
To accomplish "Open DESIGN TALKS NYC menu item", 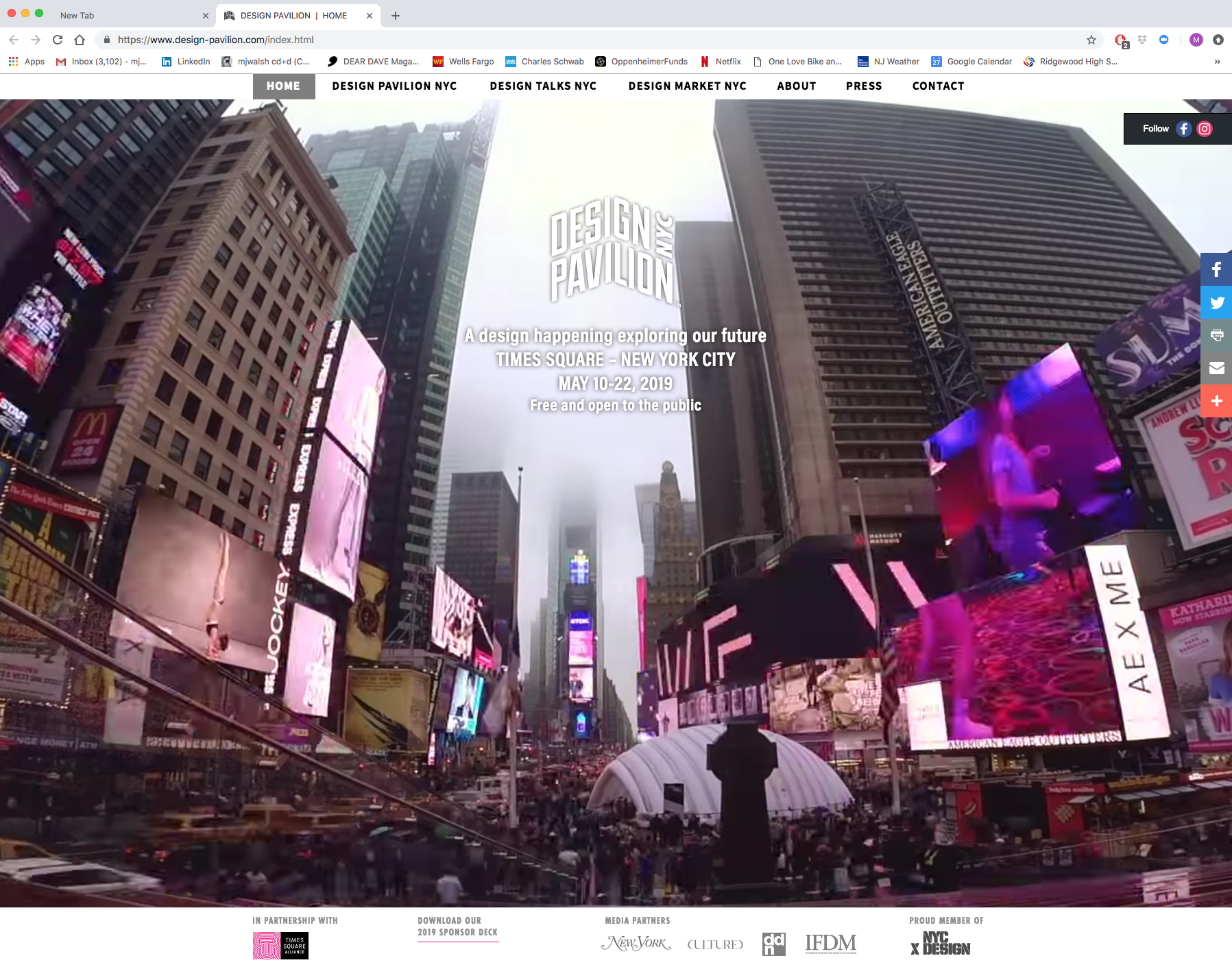I will coord(543,86).
